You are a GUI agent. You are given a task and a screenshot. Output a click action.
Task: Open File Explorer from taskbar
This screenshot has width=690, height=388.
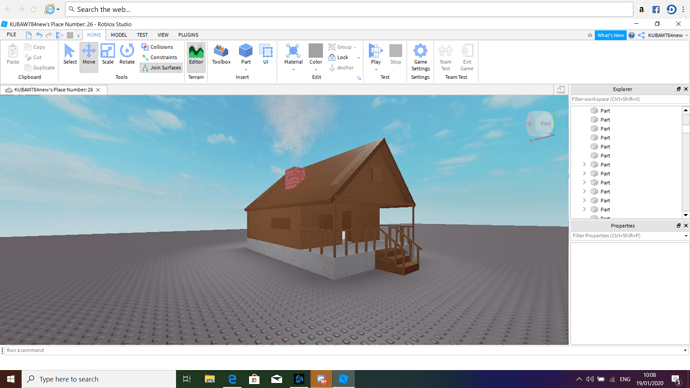209,379
